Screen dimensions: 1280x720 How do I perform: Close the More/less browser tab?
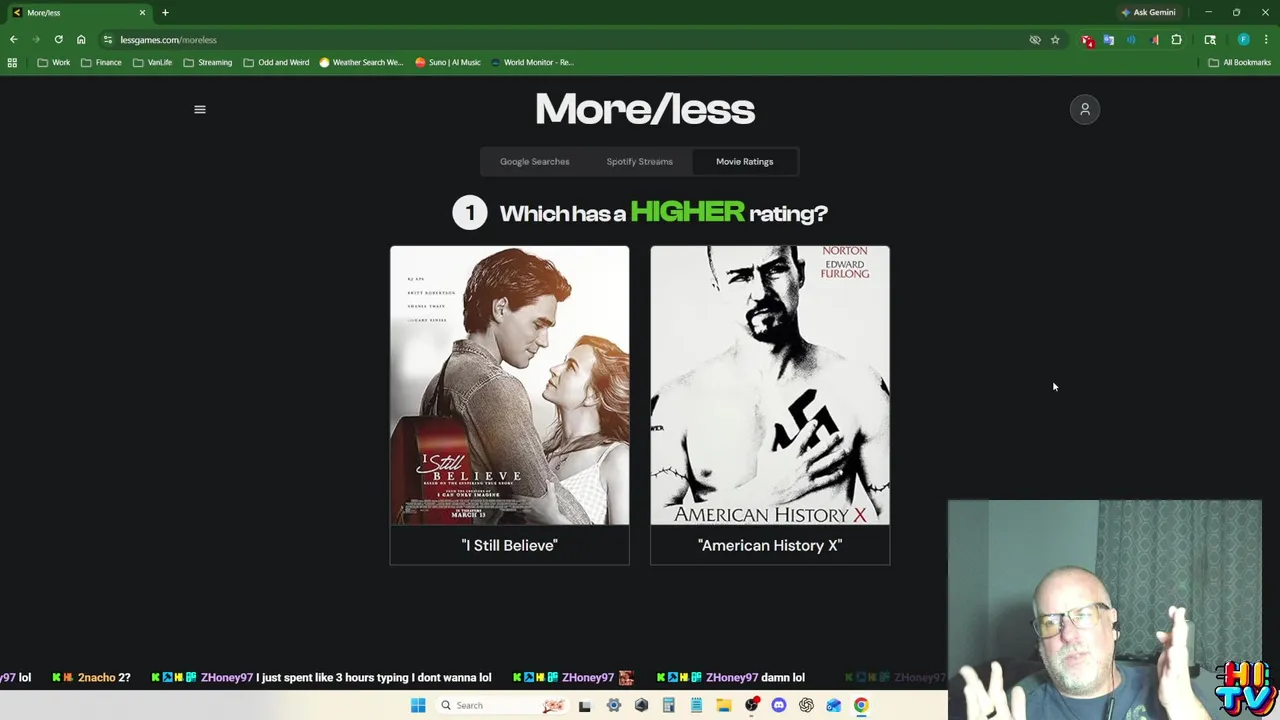pyautogui.click(x=142, y=13)
